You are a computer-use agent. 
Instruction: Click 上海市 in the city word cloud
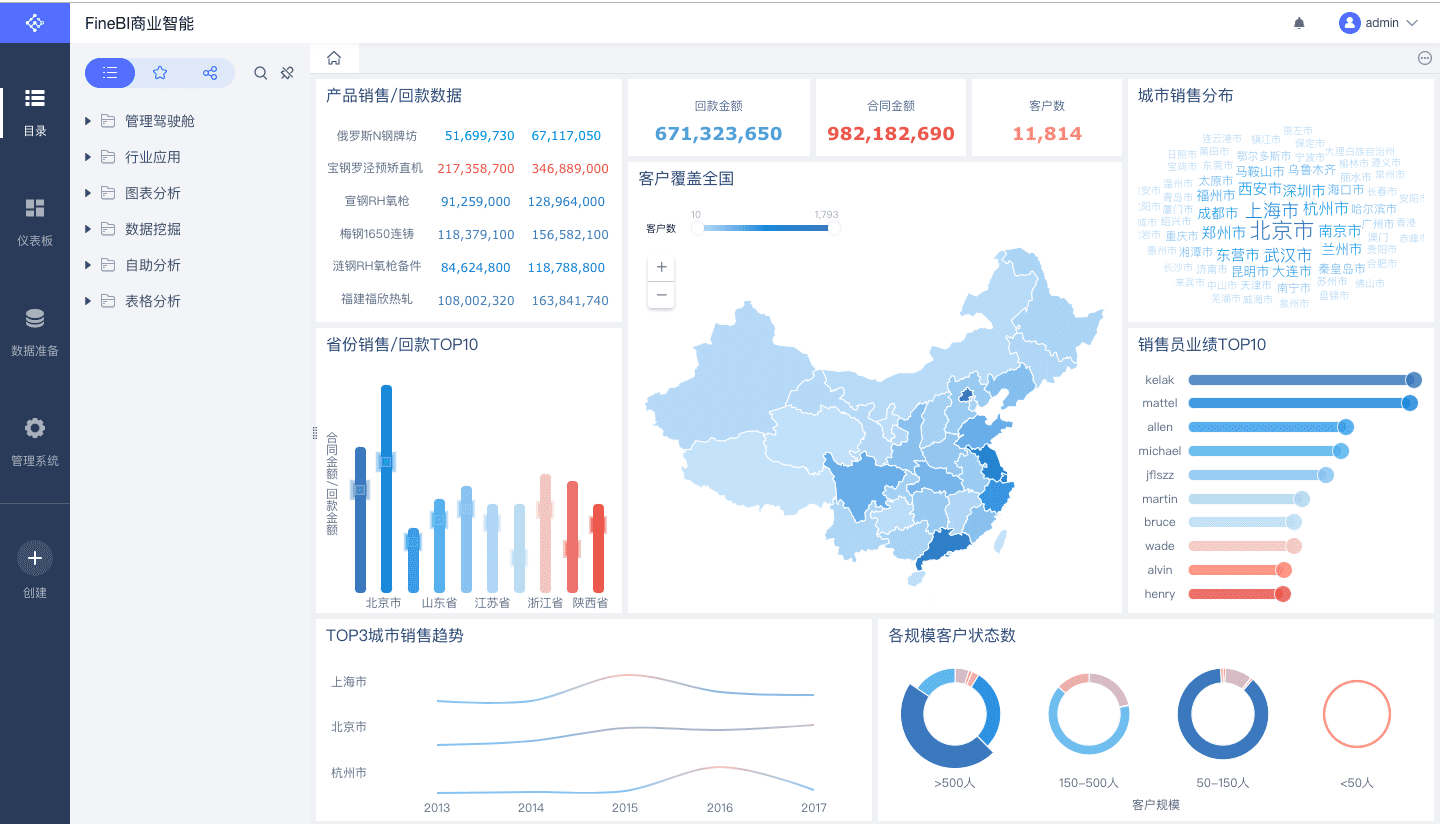click(x=1272, y=211)
